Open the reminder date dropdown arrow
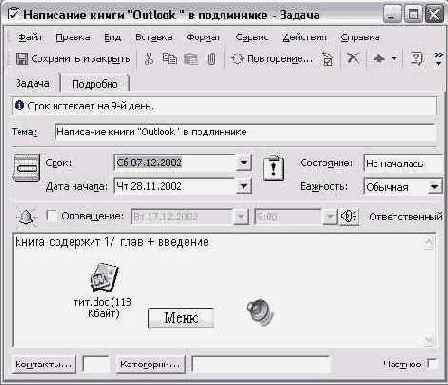Screen dimensions: 448x385 tap(241, 217)
